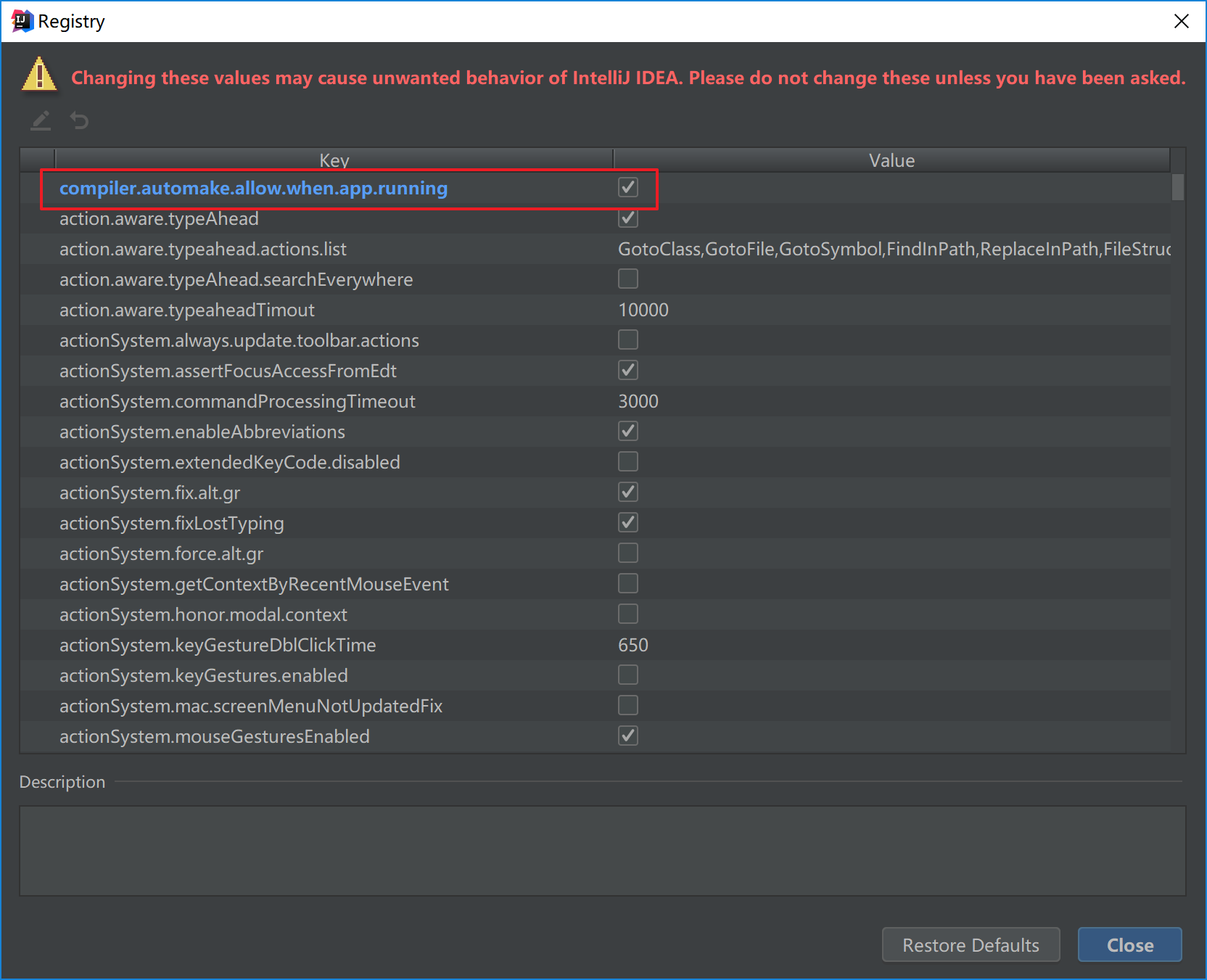Viewport: 1207px width, 980px height.
Task: Check actionSystem.extendedKeyCode.disabled box
Action: click(628, 462)
